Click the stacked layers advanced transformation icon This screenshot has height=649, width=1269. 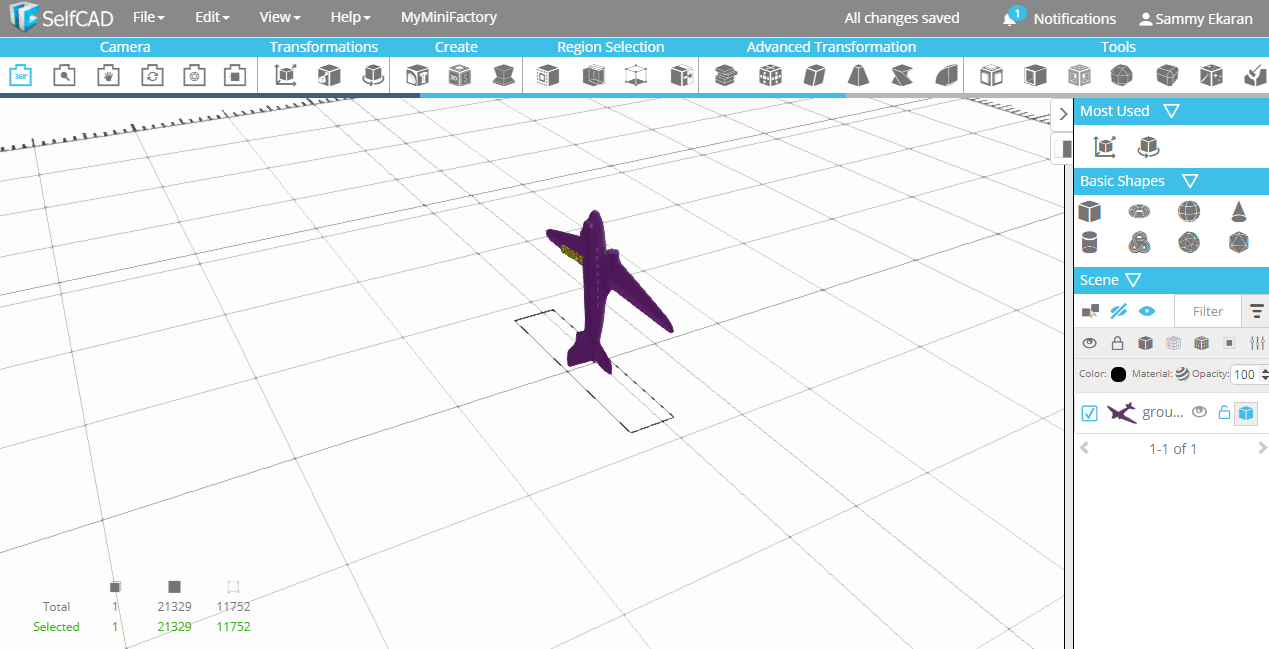pyautogui.click(x=726, y=75)
